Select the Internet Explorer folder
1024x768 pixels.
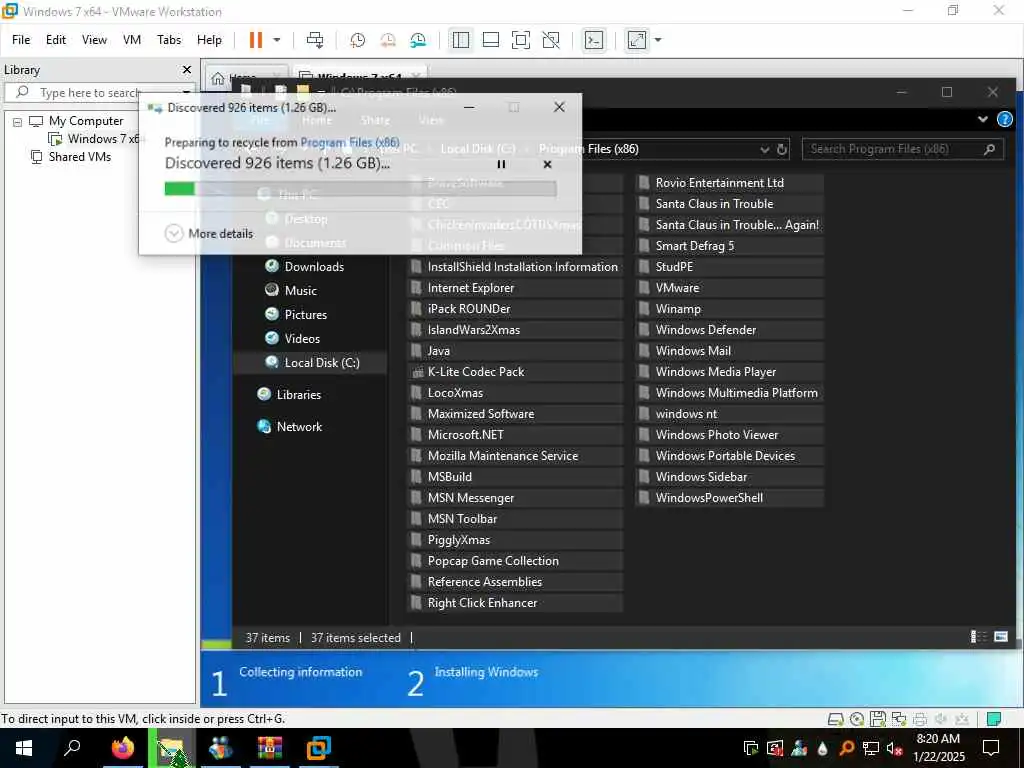tap(515, 288)
